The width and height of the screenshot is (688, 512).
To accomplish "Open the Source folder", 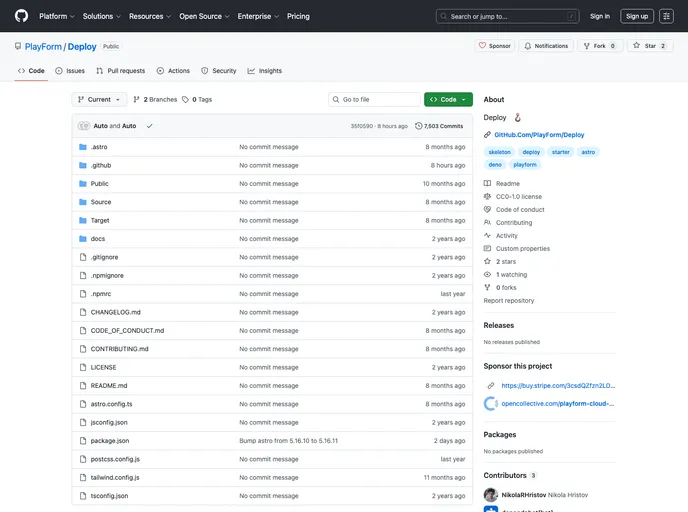I will pyautogui.click(x=101, y=202).
